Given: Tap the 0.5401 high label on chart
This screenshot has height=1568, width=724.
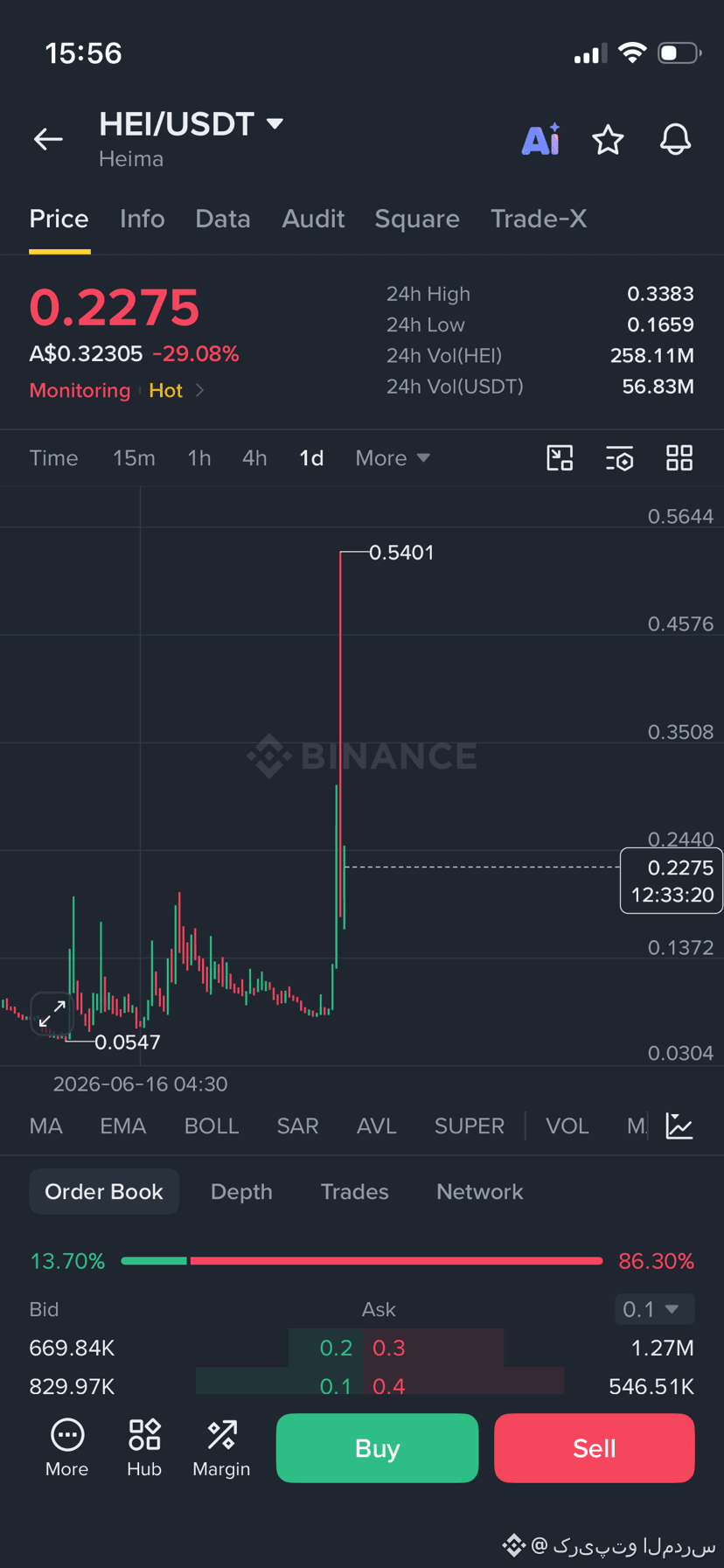Looking at the screenshot, I should click(x=401, y=553).
